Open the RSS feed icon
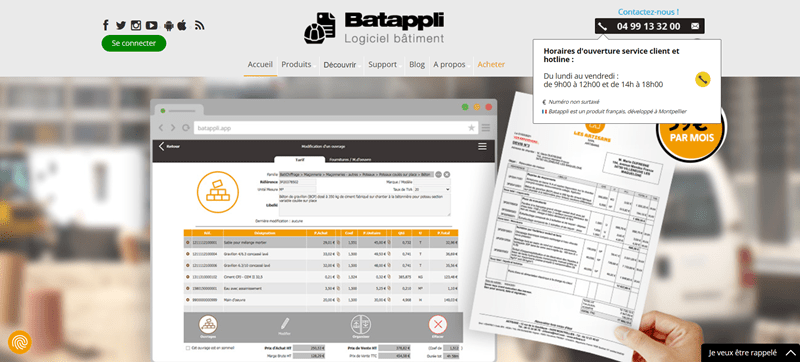Viewport: 800px width, 362px height. click(199, 25)
